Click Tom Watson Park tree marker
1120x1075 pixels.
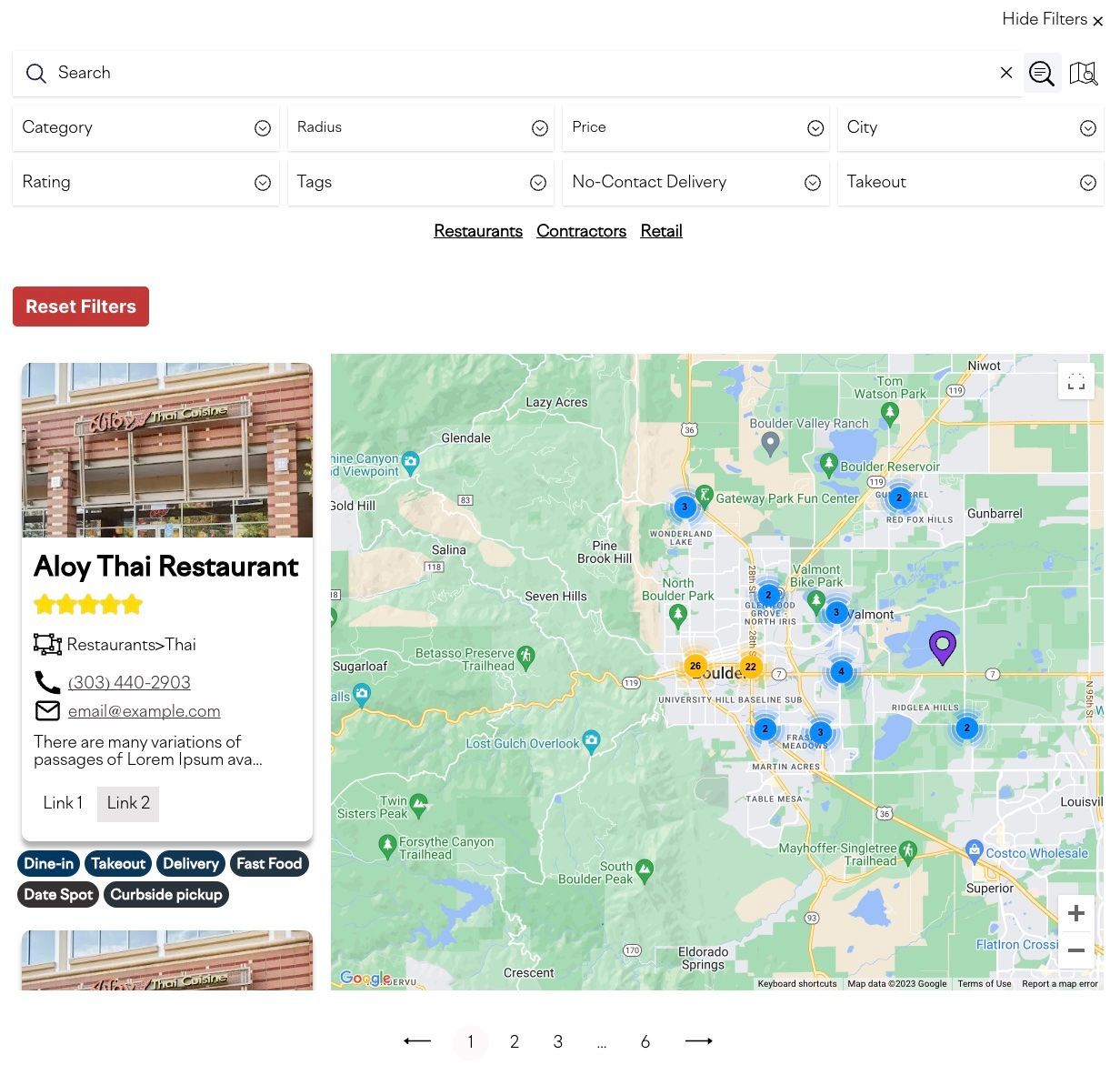point(890,415)
